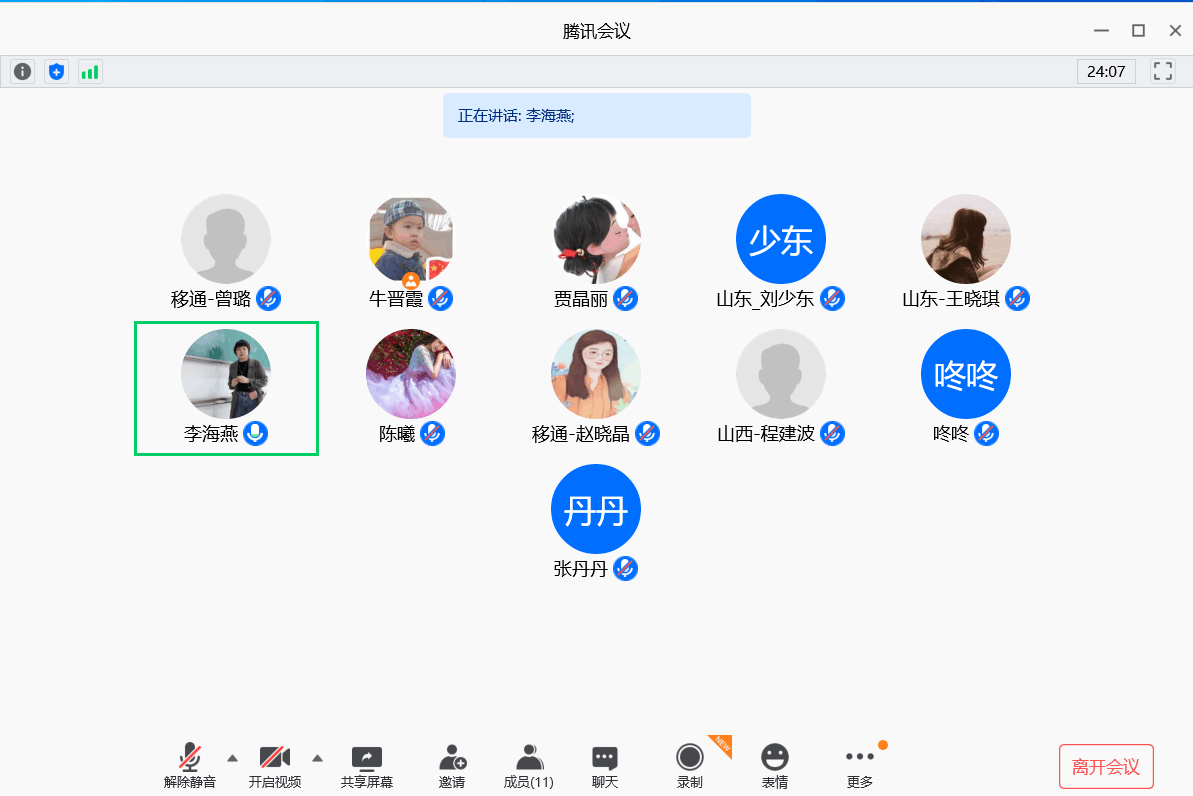Unmute your microphone
The width and height of the screenshot is (1193, 796).
coord(189,767)
